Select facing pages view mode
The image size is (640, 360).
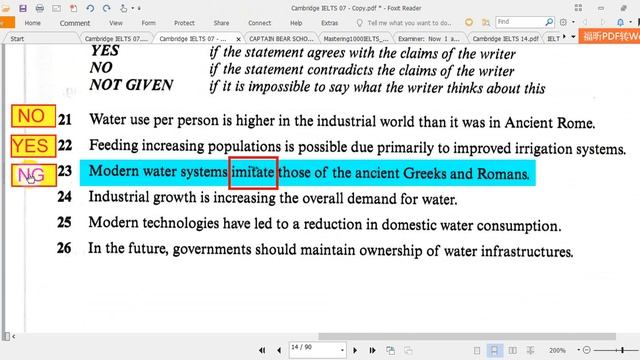point(513,350)
